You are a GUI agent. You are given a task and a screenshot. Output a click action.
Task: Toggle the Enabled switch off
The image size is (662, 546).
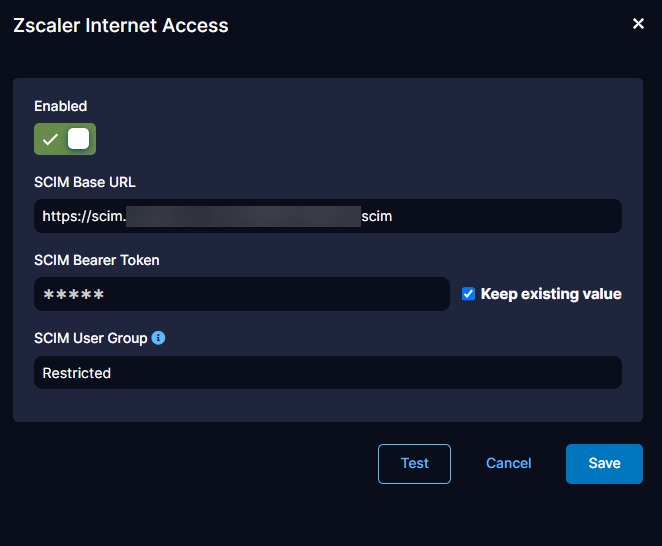coord(65,139)
